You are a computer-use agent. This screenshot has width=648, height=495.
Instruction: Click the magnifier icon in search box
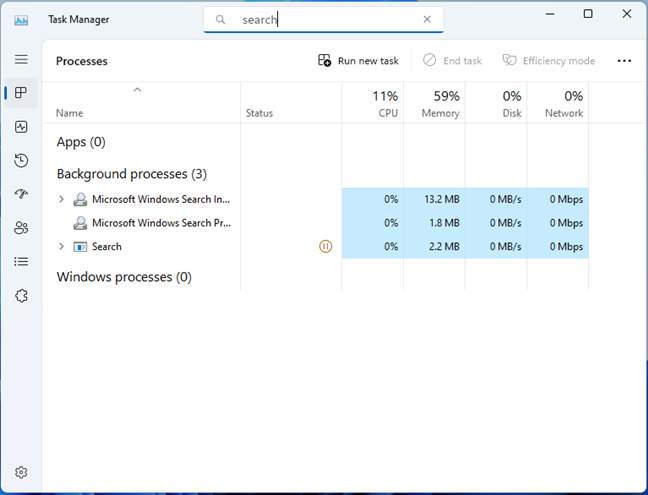click(221, 19)
